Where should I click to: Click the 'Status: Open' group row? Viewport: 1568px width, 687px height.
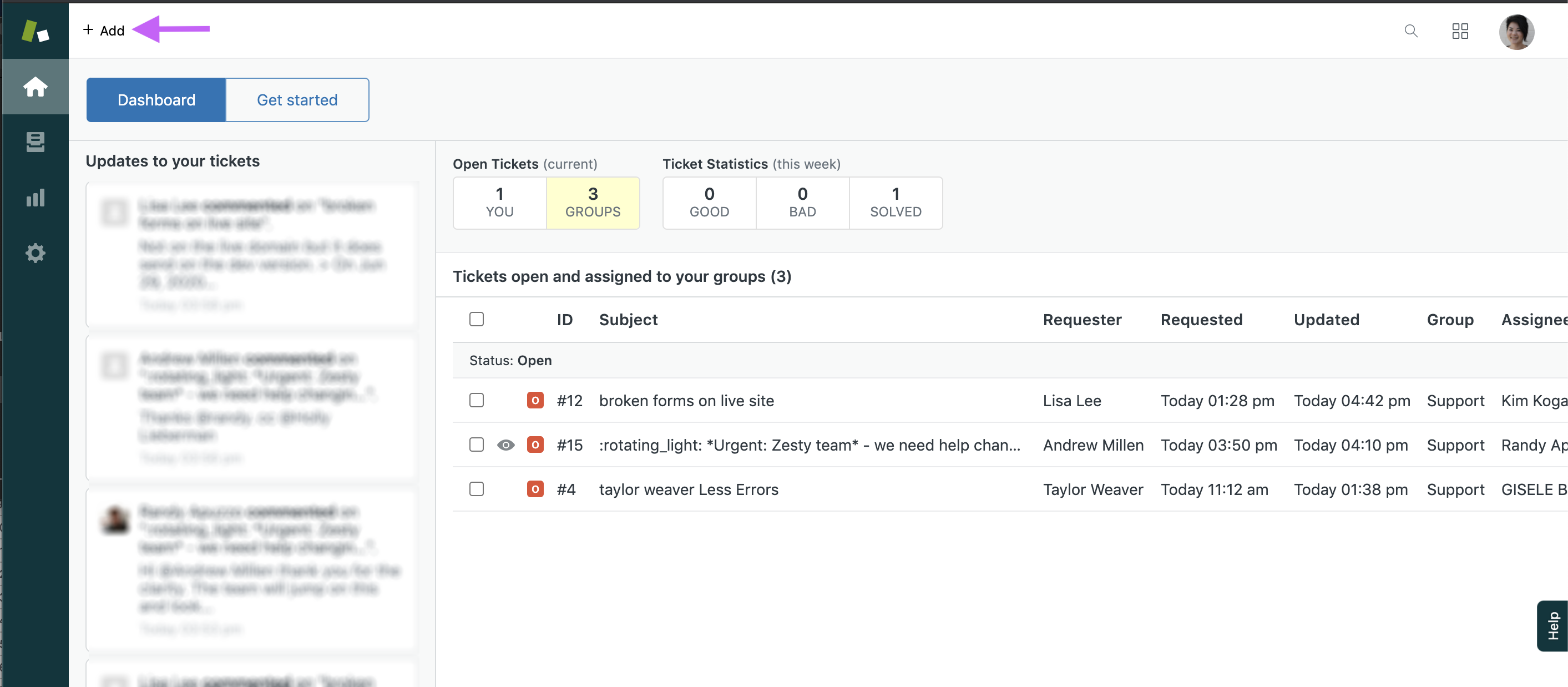1010,361
